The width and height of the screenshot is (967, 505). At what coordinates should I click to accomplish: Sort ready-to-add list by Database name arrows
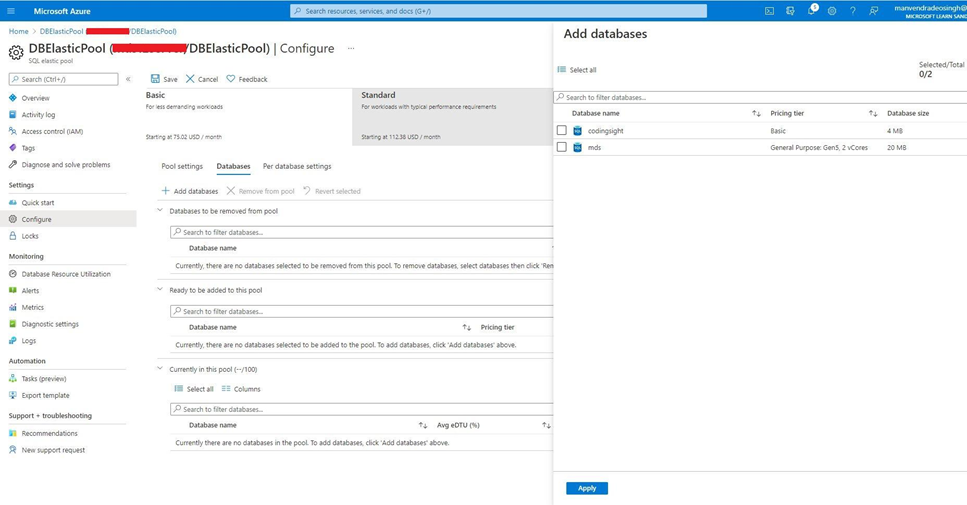click(x=467, y=327)
